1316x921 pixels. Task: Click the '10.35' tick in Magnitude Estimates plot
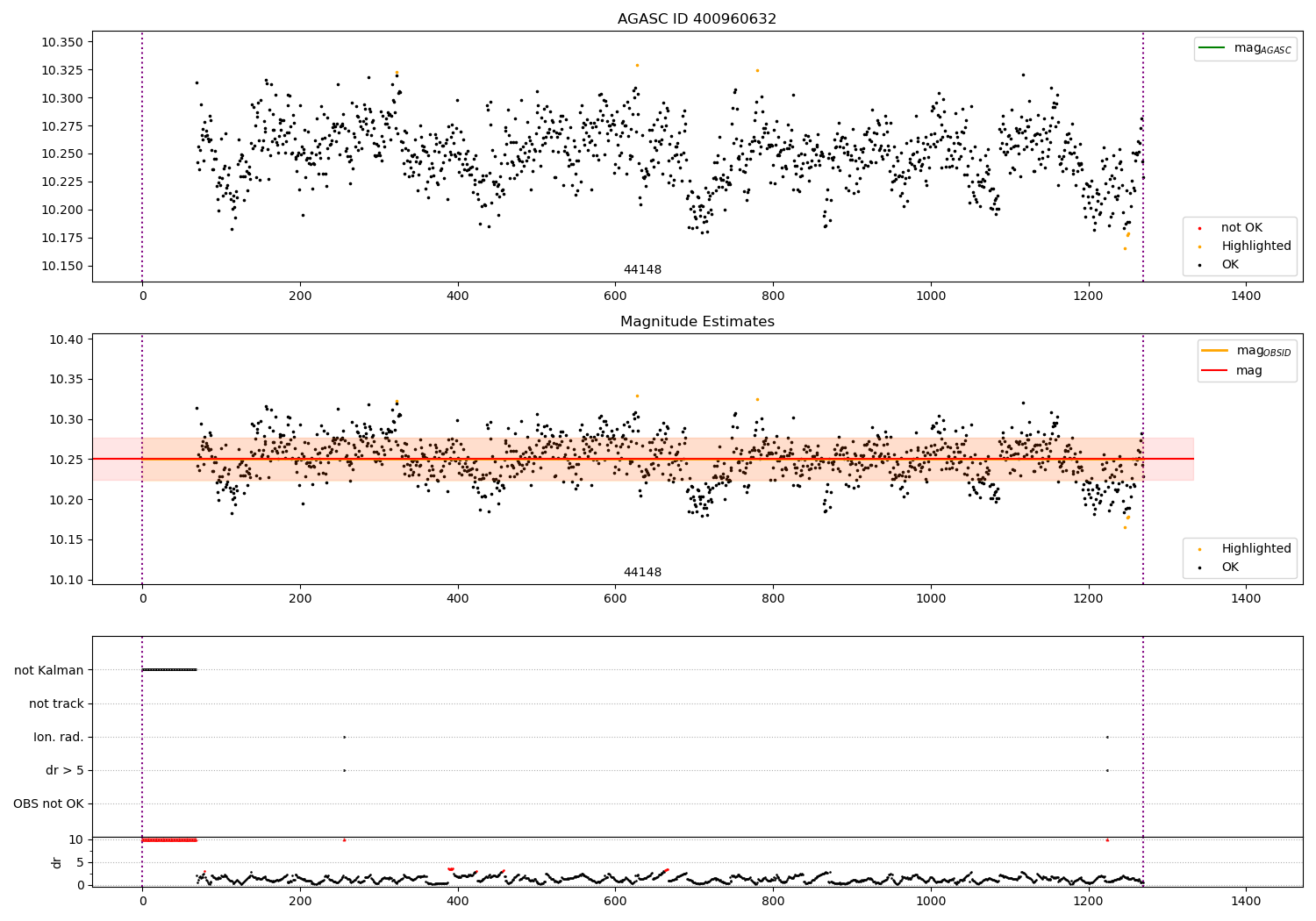[x=66, y=380]
